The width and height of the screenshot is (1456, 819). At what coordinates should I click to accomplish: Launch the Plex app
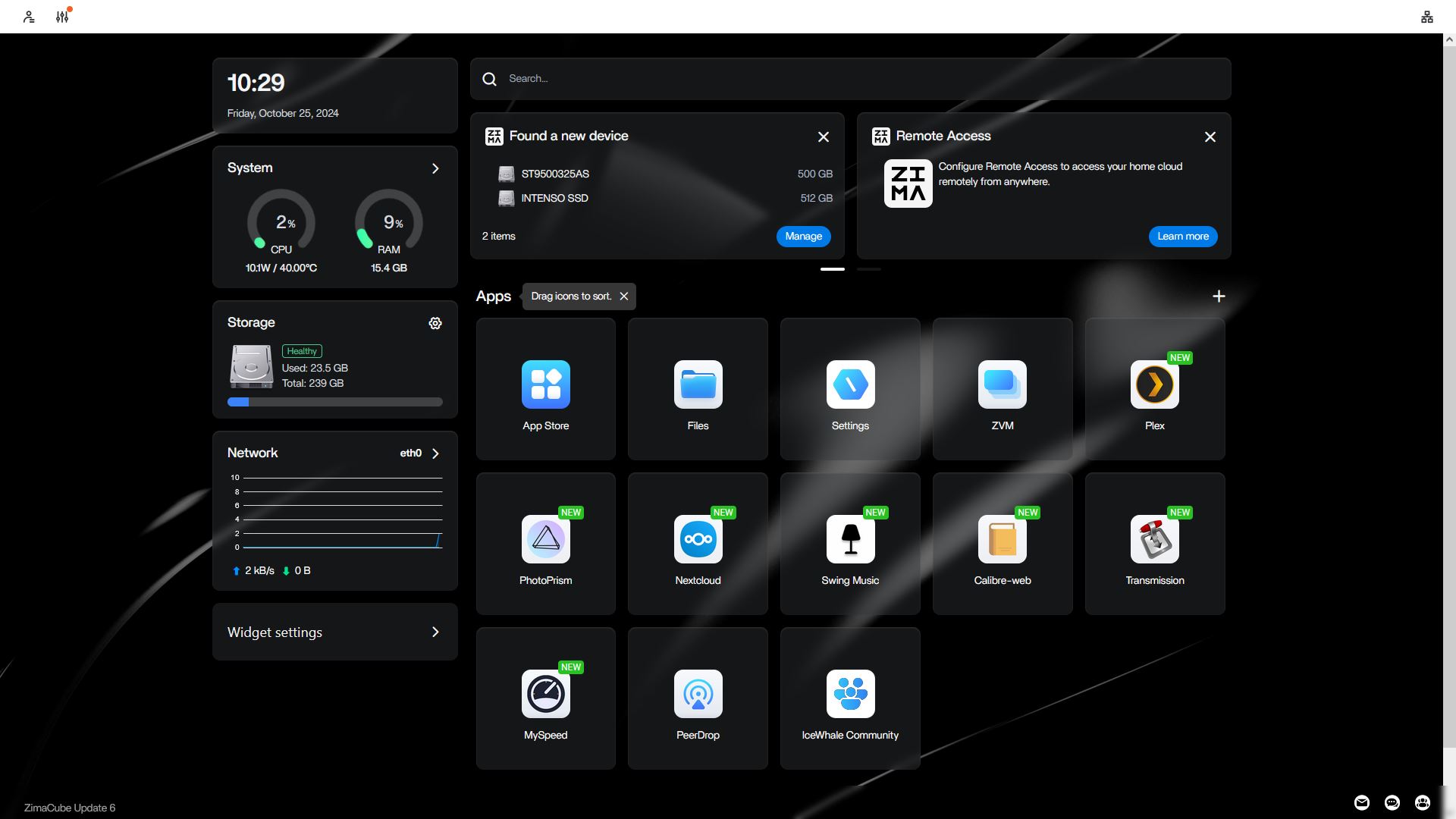[1154, 384]
